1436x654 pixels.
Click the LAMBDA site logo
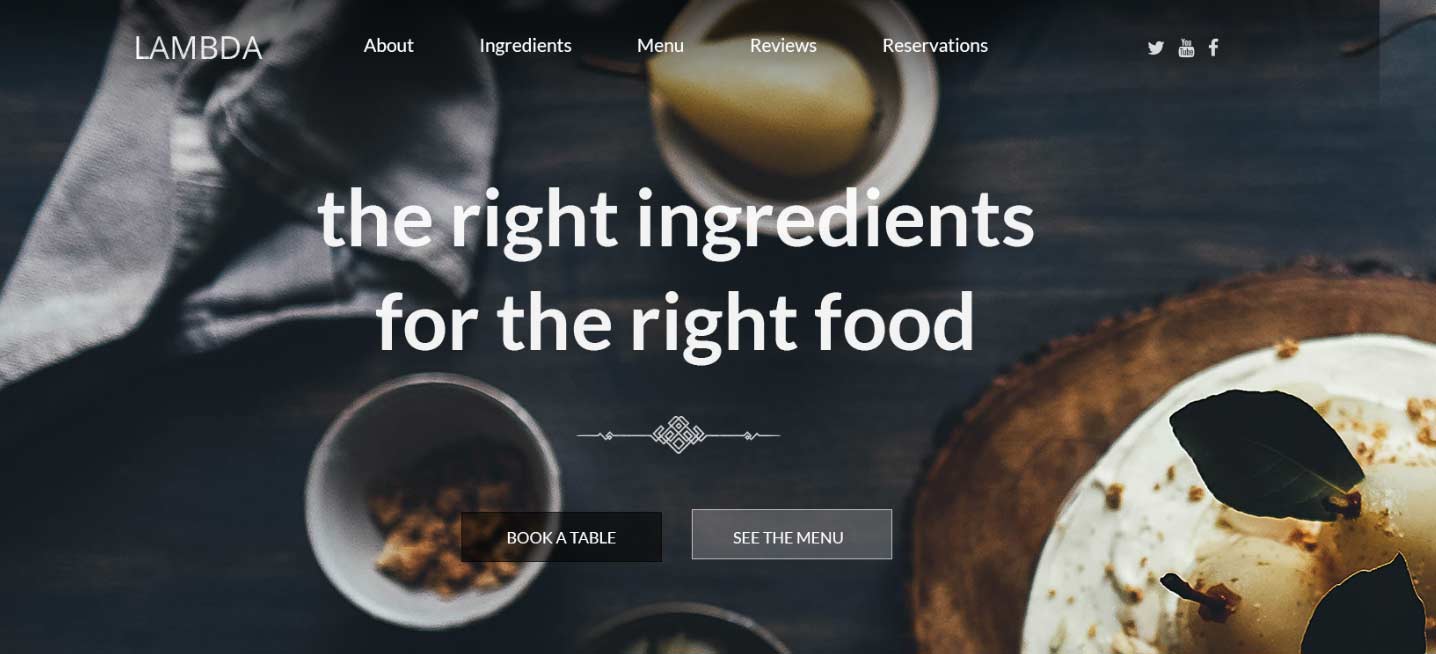pos(198,47)
